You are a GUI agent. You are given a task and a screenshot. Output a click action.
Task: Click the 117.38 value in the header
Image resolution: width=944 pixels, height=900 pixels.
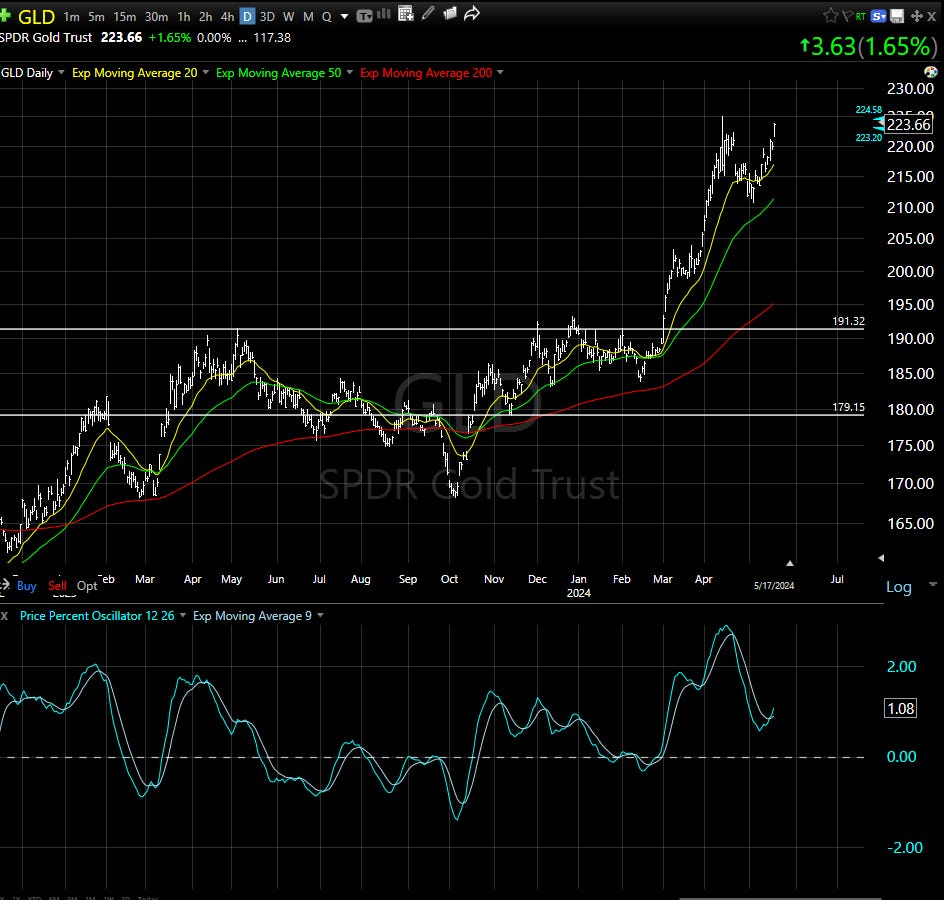pos(272,37)
